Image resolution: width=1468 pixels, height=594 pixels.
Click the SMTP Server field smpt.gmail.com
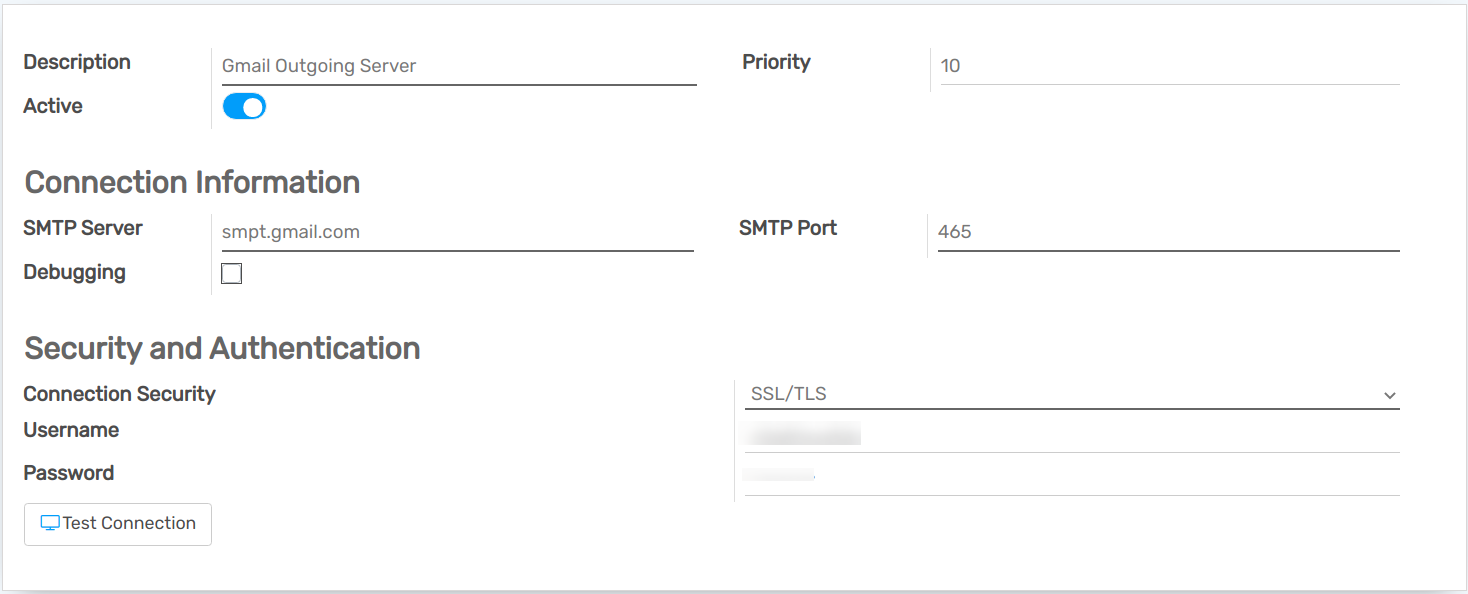point(456,232)
